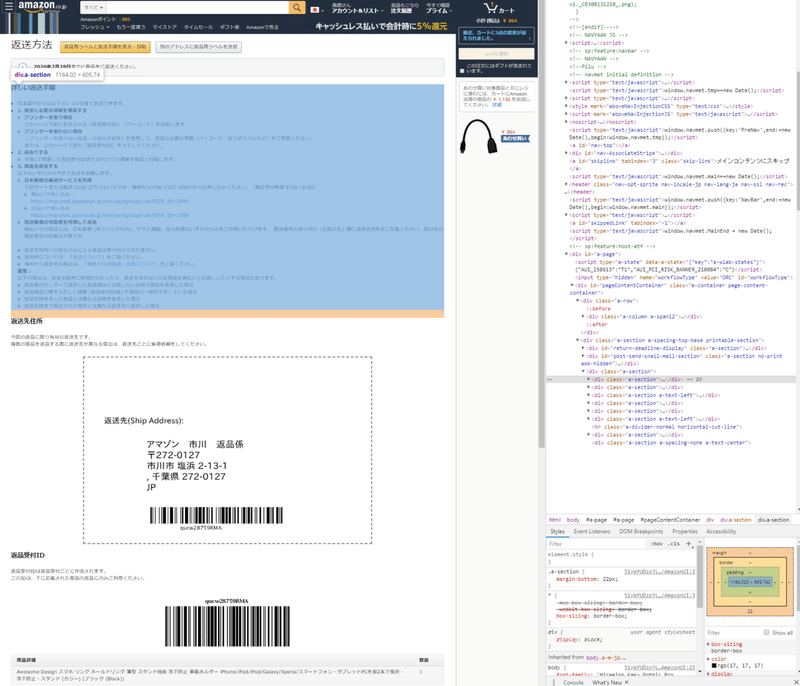
Task: Switch to the Accessibility tab
Action: click(x=720, y=531)
